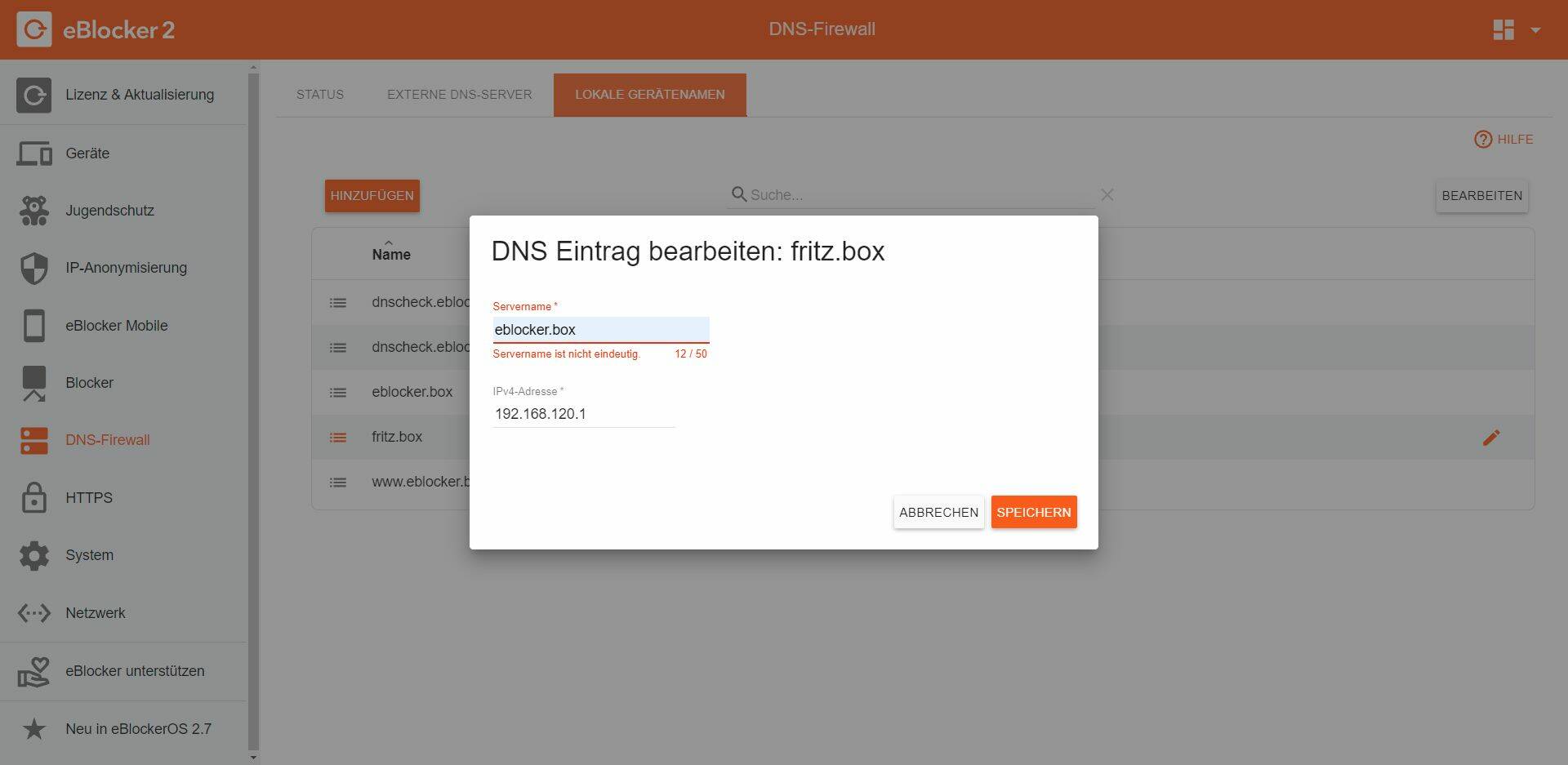
Task: Open Netzwerk menu entry label
Action: tap(96, 613)
